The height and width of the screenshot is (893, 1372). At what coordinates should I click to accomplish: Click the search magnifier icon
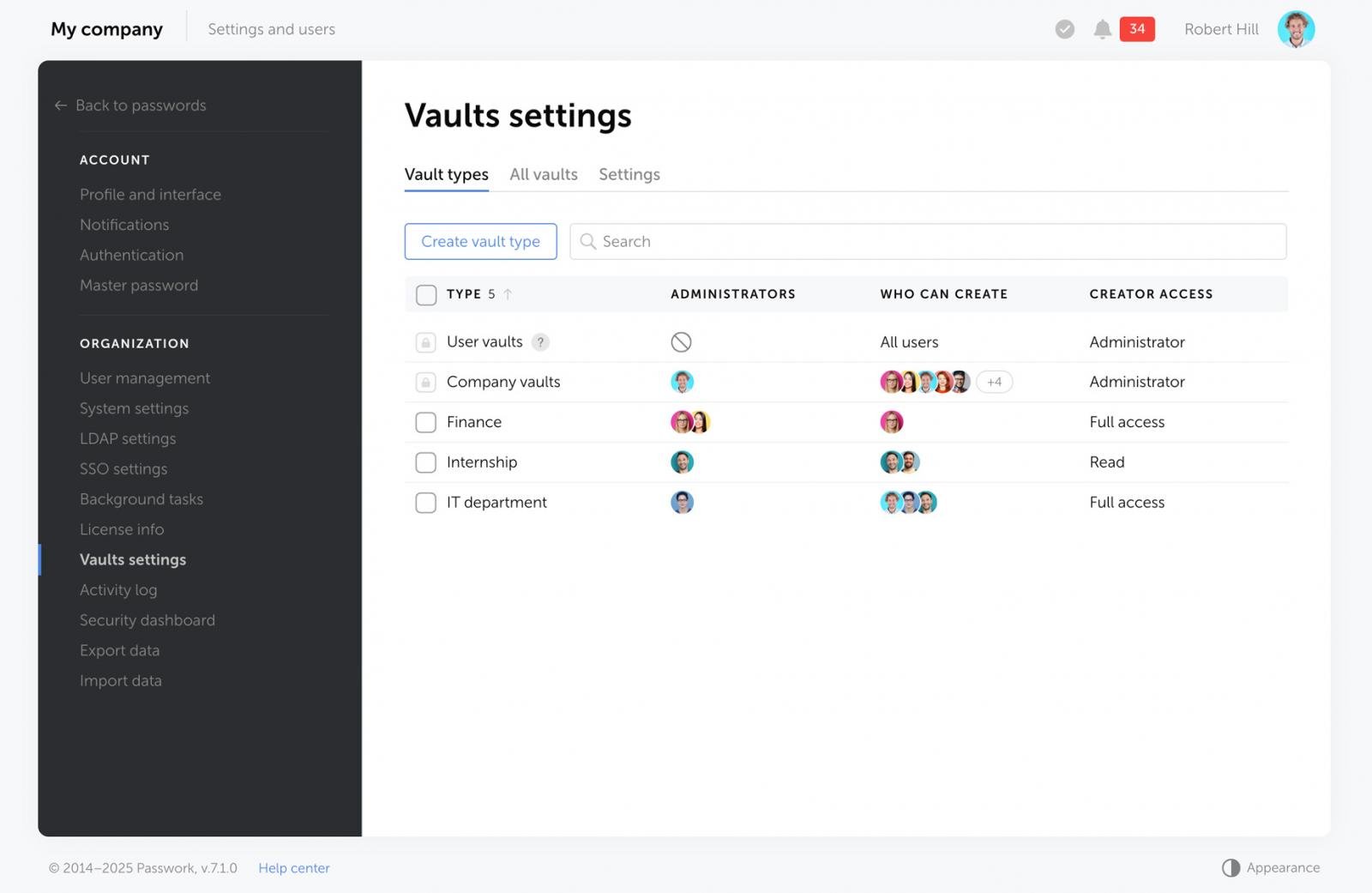(x=587, y=241)
